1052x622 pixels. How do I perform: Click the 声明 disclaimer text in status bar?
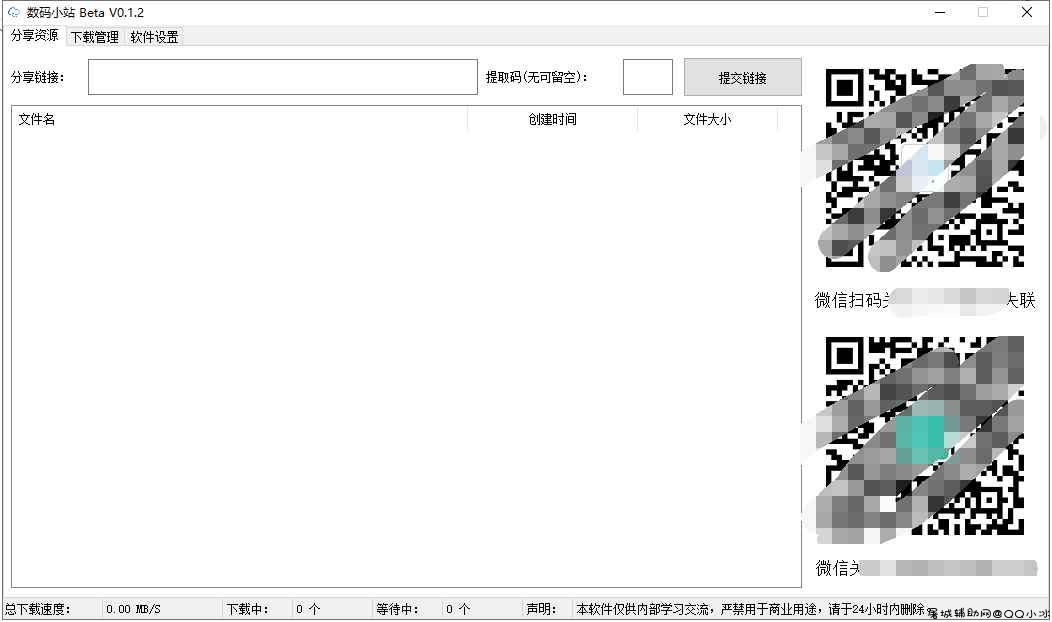tap(750, 609)
